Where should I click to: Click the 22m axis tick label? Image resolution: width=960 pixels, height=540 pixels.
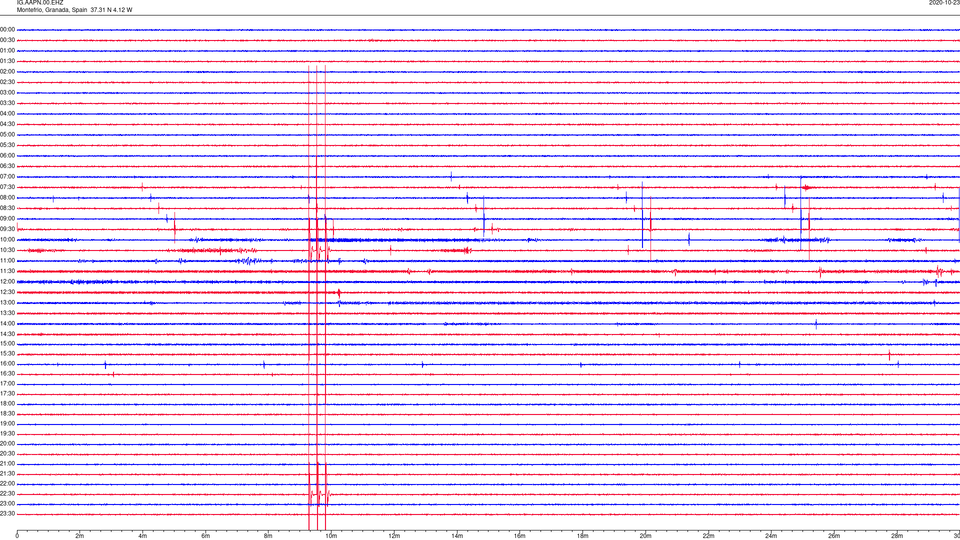(708, 536)
